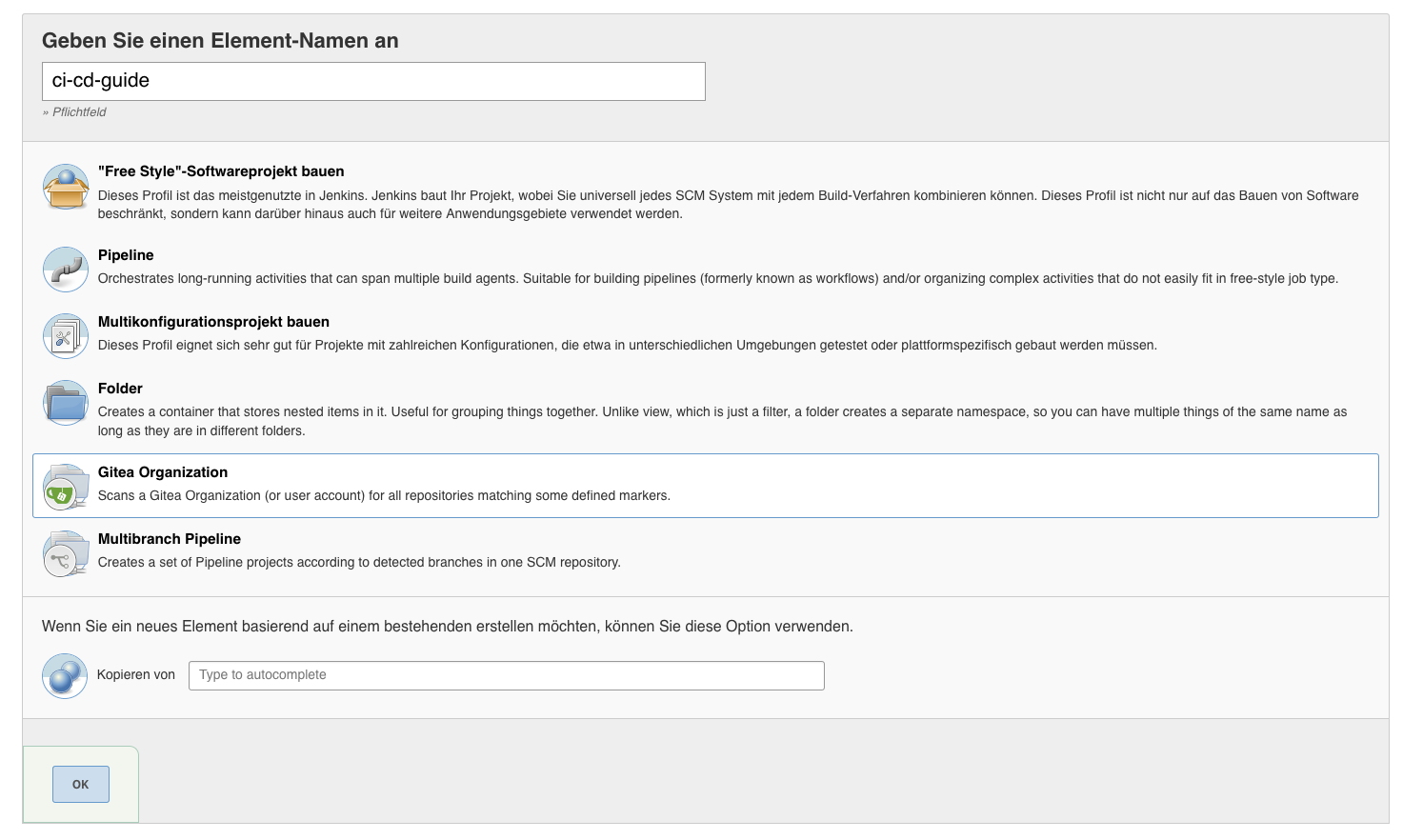Click the Freestyle project box icon
This screenshot has height=840, width=1403.
pyautogui.click(x=66, y=187)
